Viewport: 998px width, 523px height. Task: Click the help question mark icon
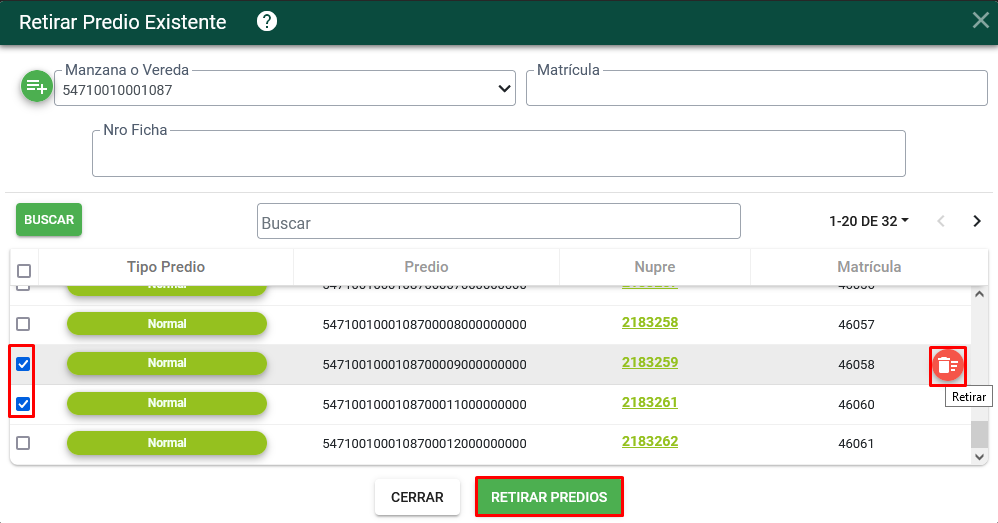267,22
